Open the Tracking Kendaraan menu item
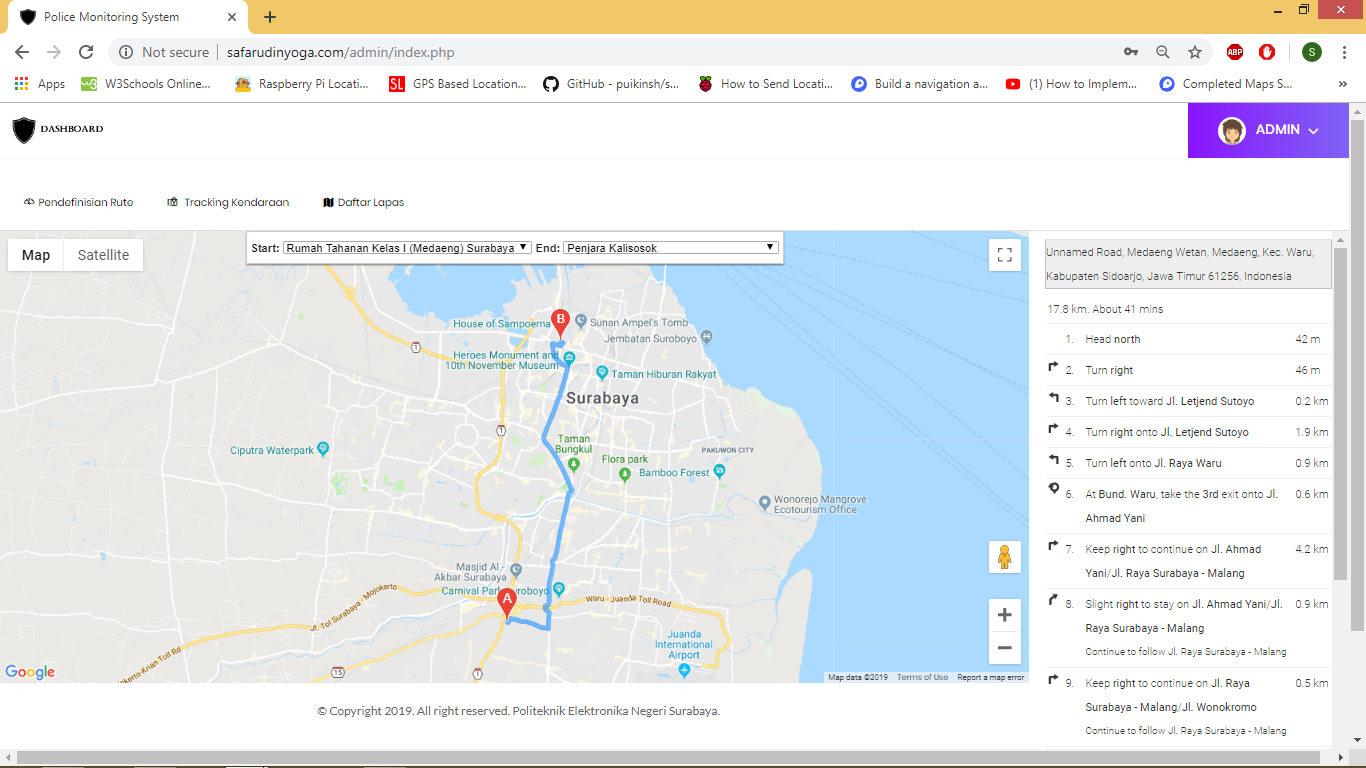Viewport: 1366px width, 768px height. [x=228, y=202]
